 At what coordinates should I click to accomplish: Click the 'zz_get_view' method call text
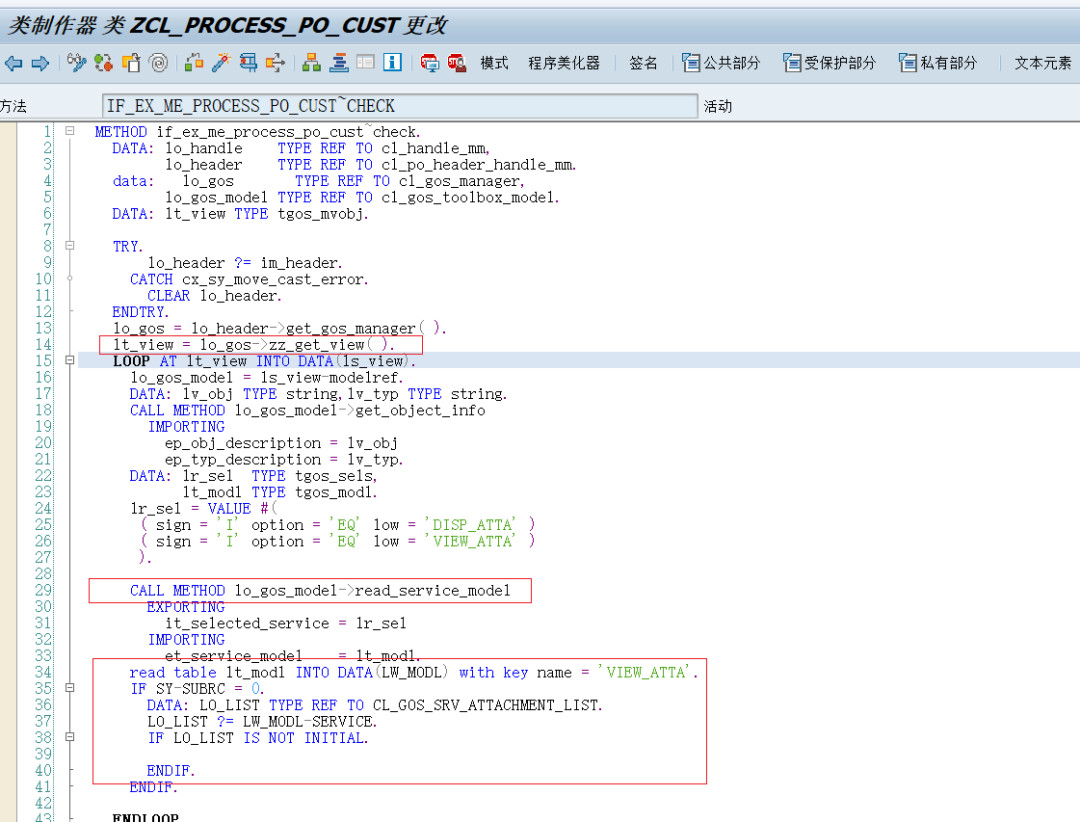point(316,345)
